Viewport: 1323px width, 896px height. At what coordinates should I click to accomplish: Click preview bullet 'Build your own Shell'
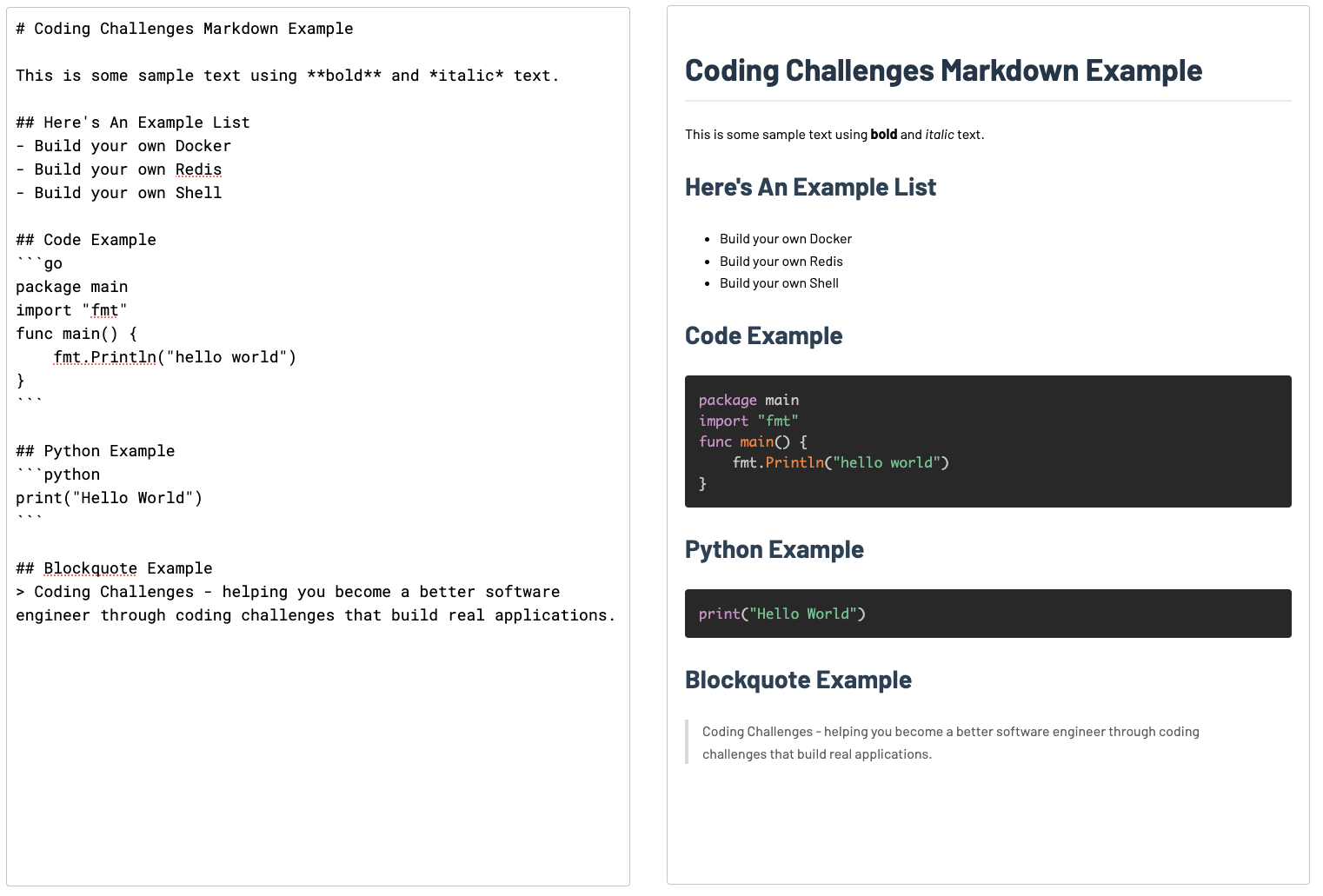tap(779, 283)
